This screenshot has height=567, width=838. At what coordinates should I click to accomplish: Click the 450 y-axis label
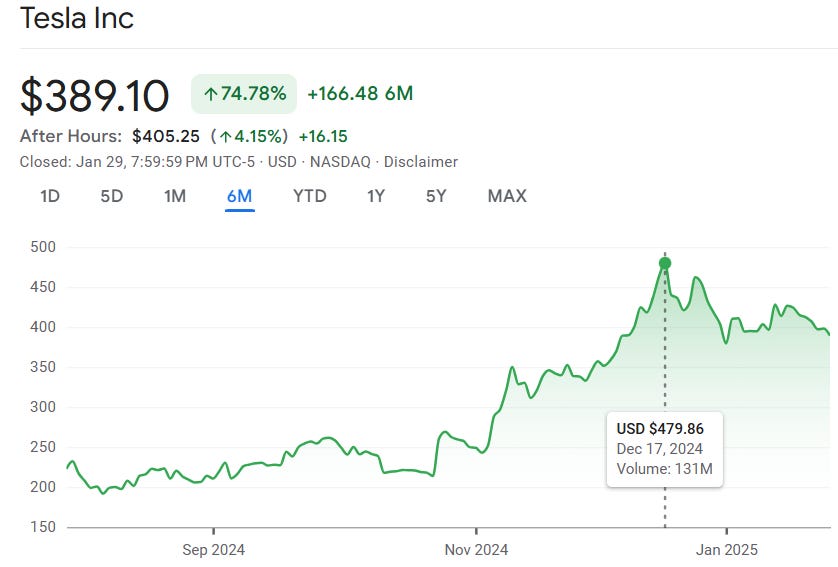[x=43, y=287]
